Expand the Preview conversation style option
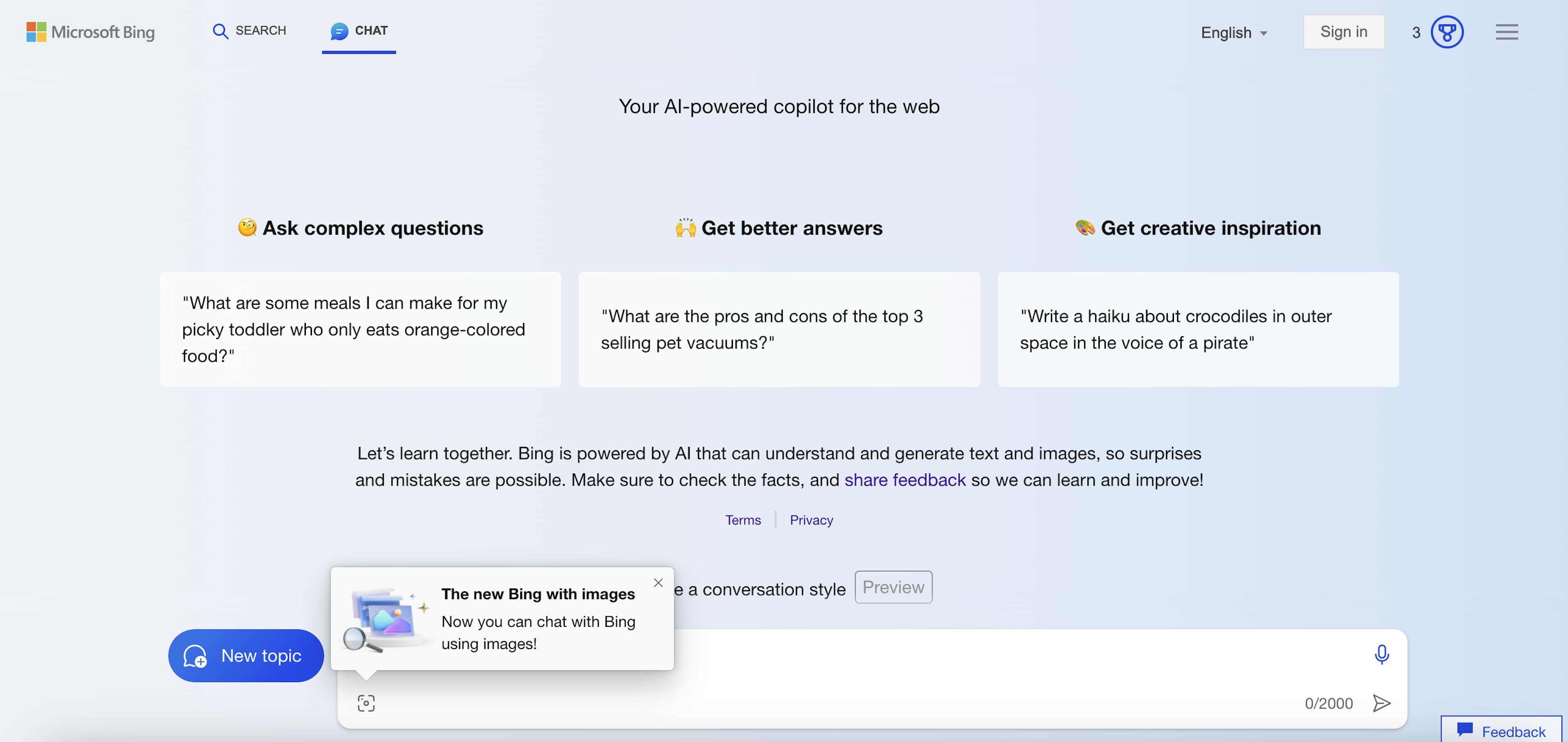Viewport: 1568px width, 742px height. 893,587
